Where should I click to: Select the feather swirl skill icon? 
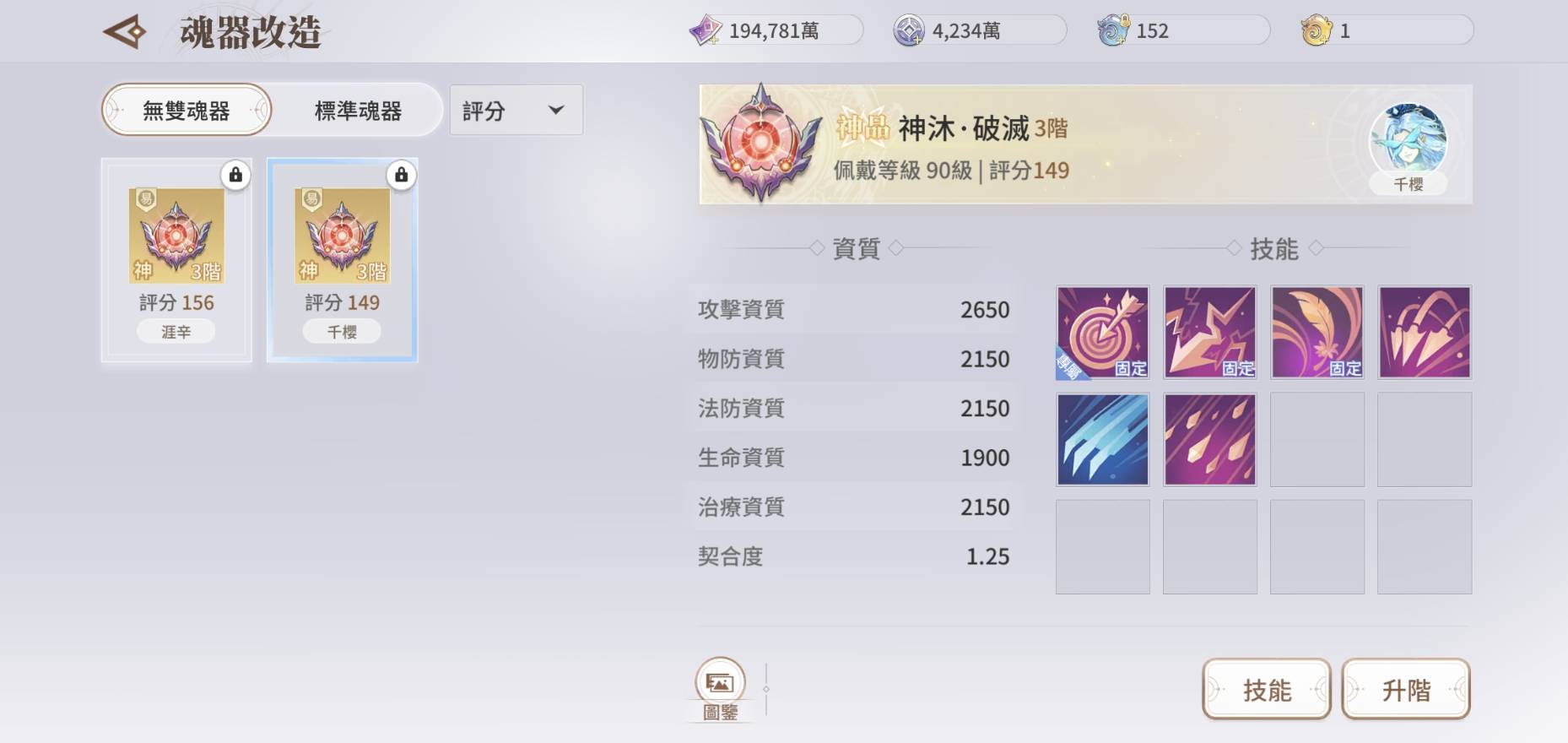[1317, 332]
